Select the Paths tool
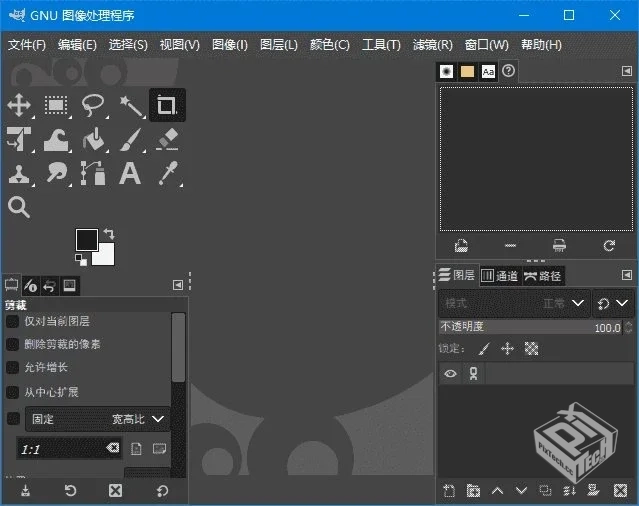Screen dimensions: 639x506 coord(93,173)
